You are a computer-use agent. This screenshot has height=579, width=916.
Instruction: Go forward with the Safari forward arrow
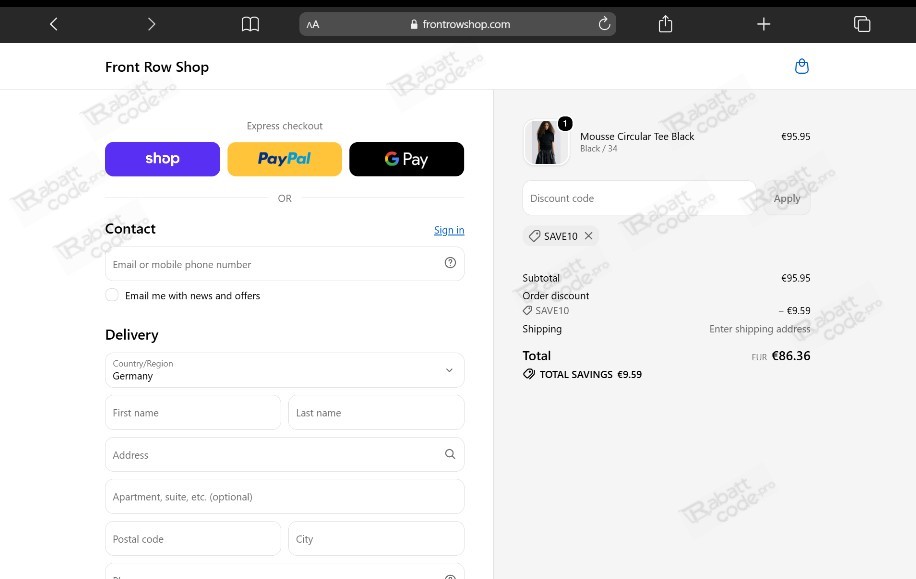151,24
